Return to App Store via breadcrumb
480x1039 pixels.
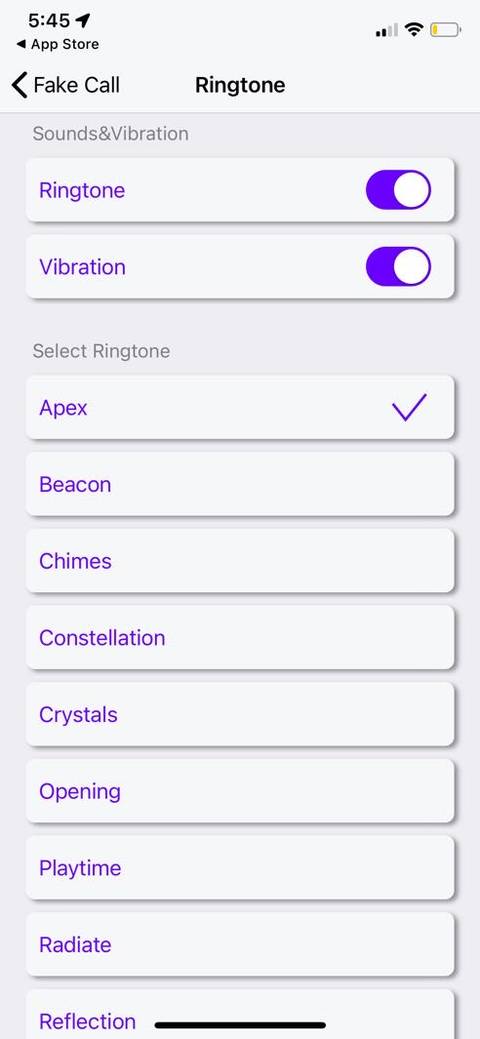58,44
